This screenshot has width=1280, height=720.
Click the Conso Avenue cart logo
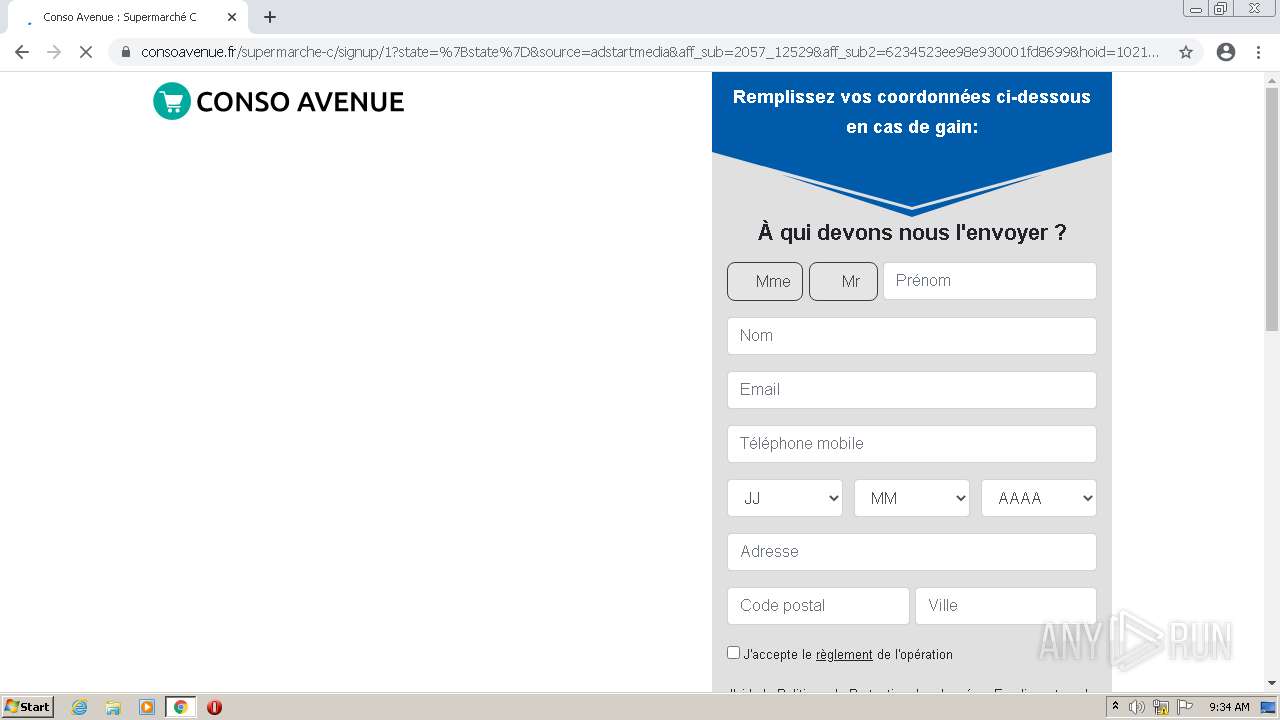172,101
